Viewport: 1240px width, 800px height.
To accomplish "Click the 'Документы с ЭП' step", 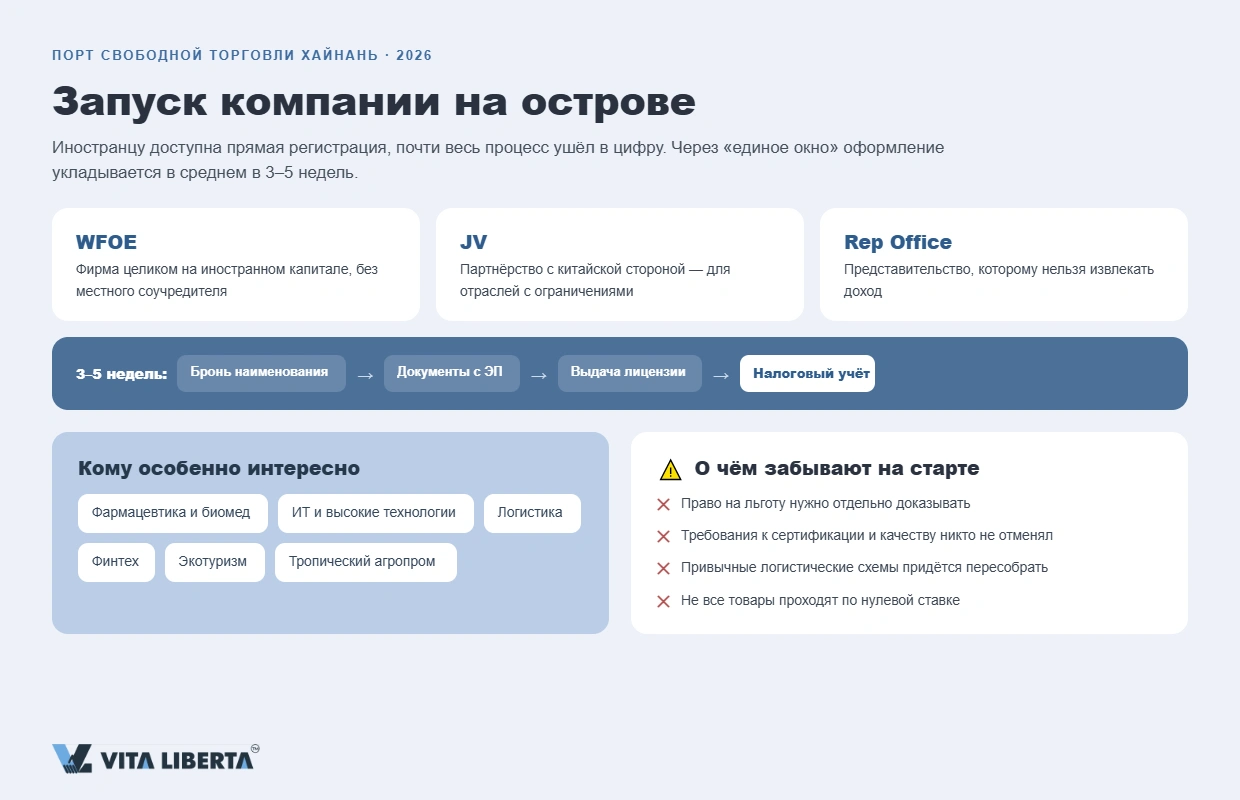I will coord(452,373).
